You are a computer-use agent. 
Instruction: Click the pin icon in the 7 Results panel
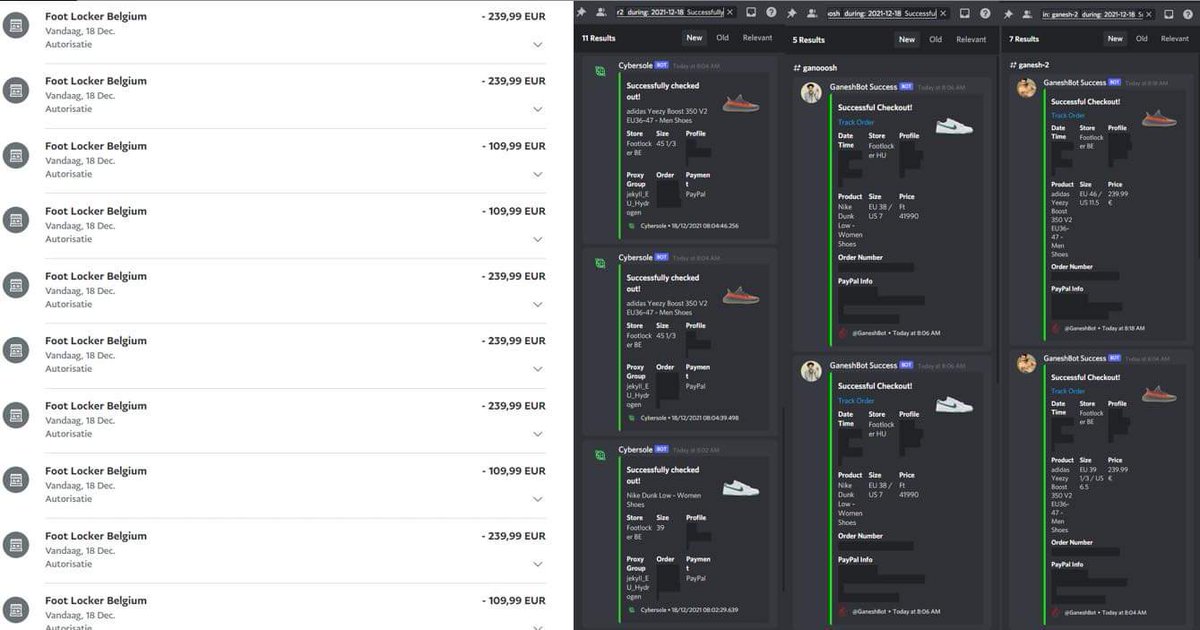pos(1008,13)
